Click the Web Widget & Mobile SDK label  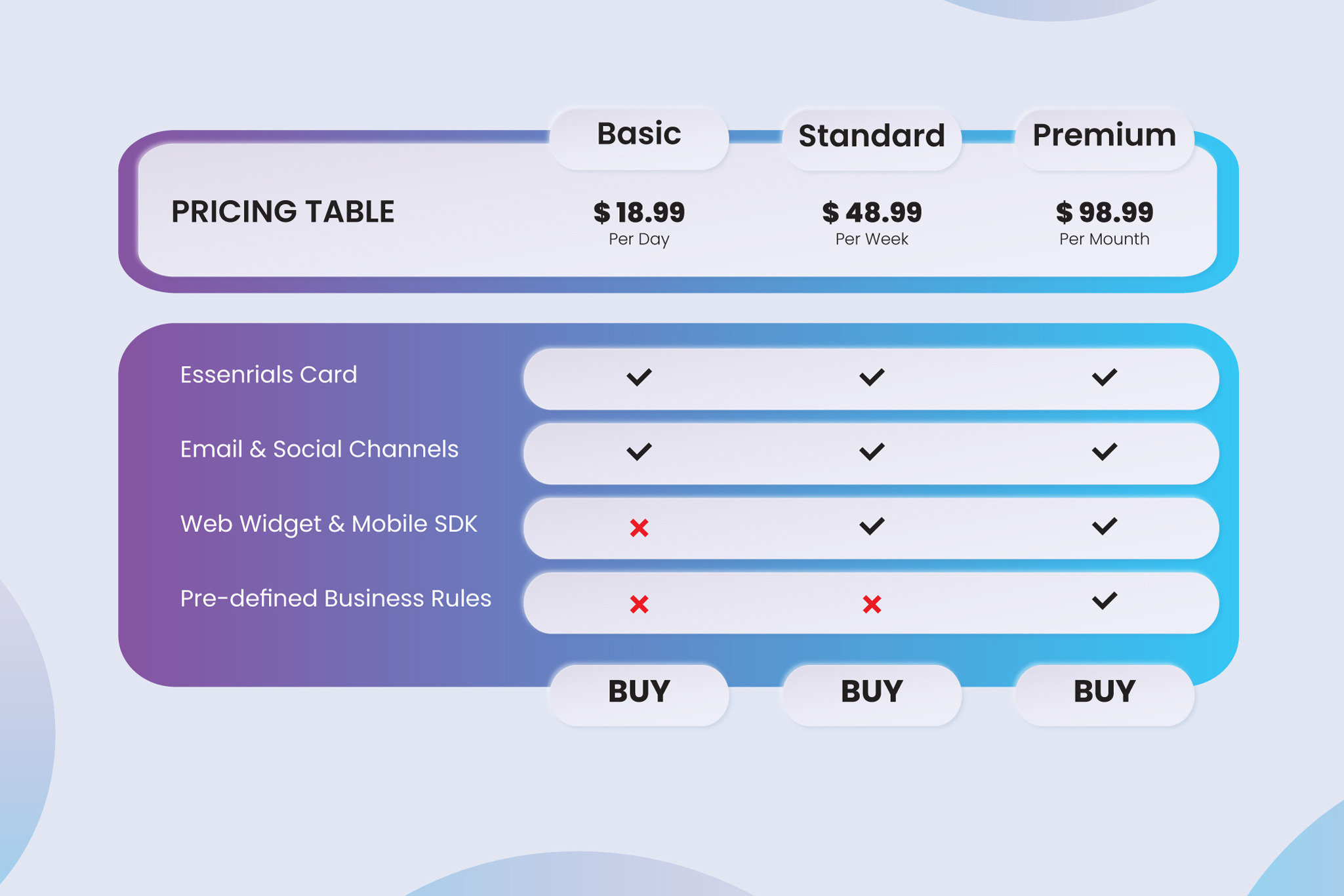329,524
